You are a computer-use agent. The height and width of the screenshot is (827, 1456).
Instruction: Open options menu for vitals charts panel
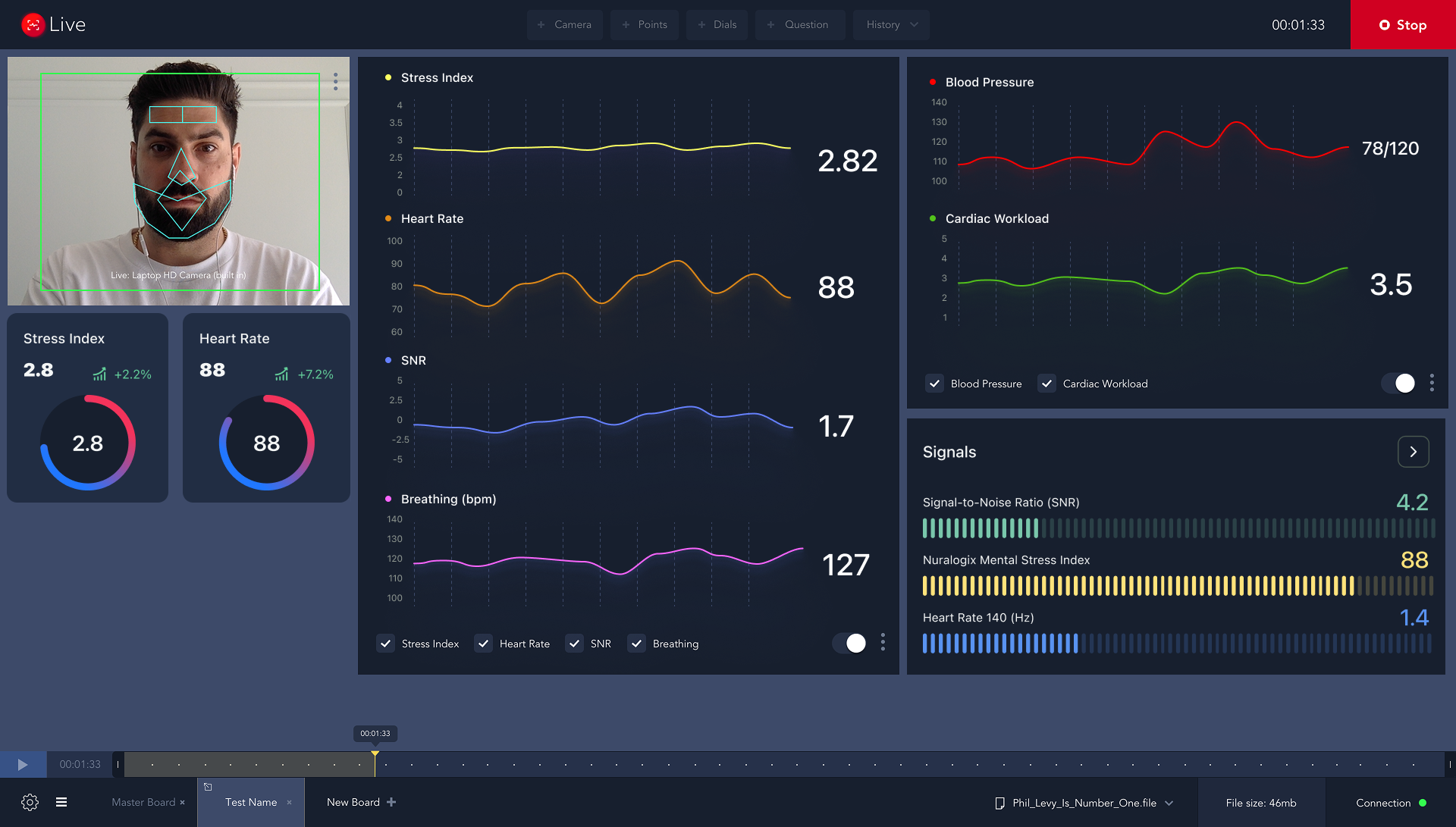pos(883,643)
